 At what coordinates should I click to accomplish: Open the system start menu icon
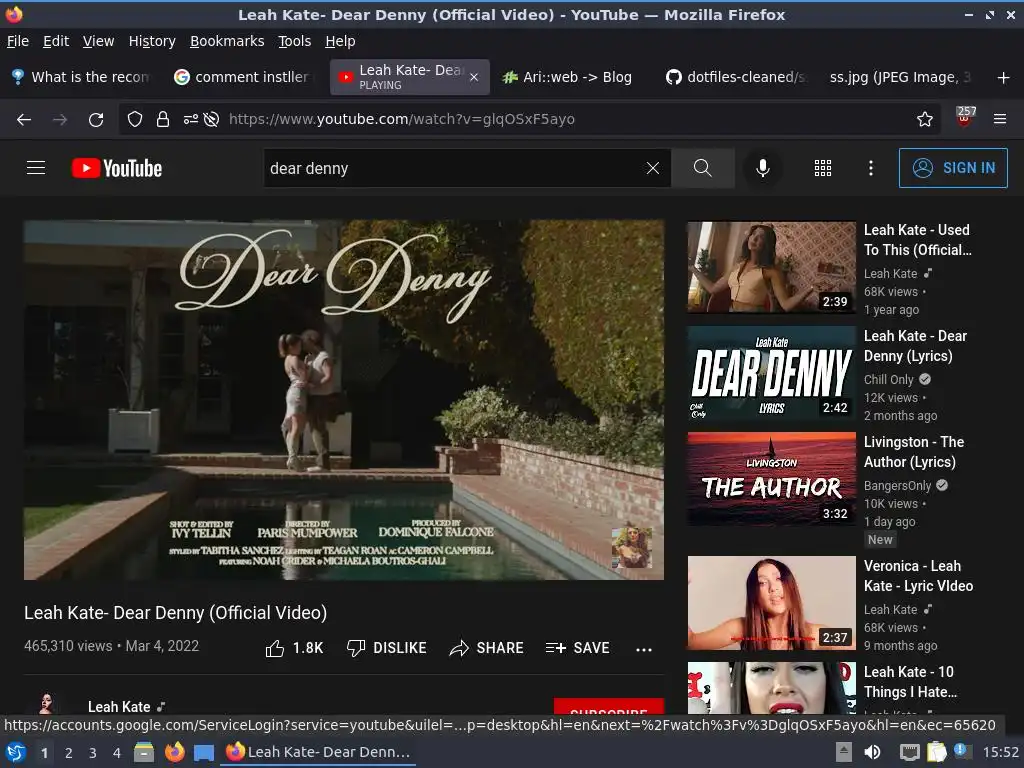(x=15, y=752)
